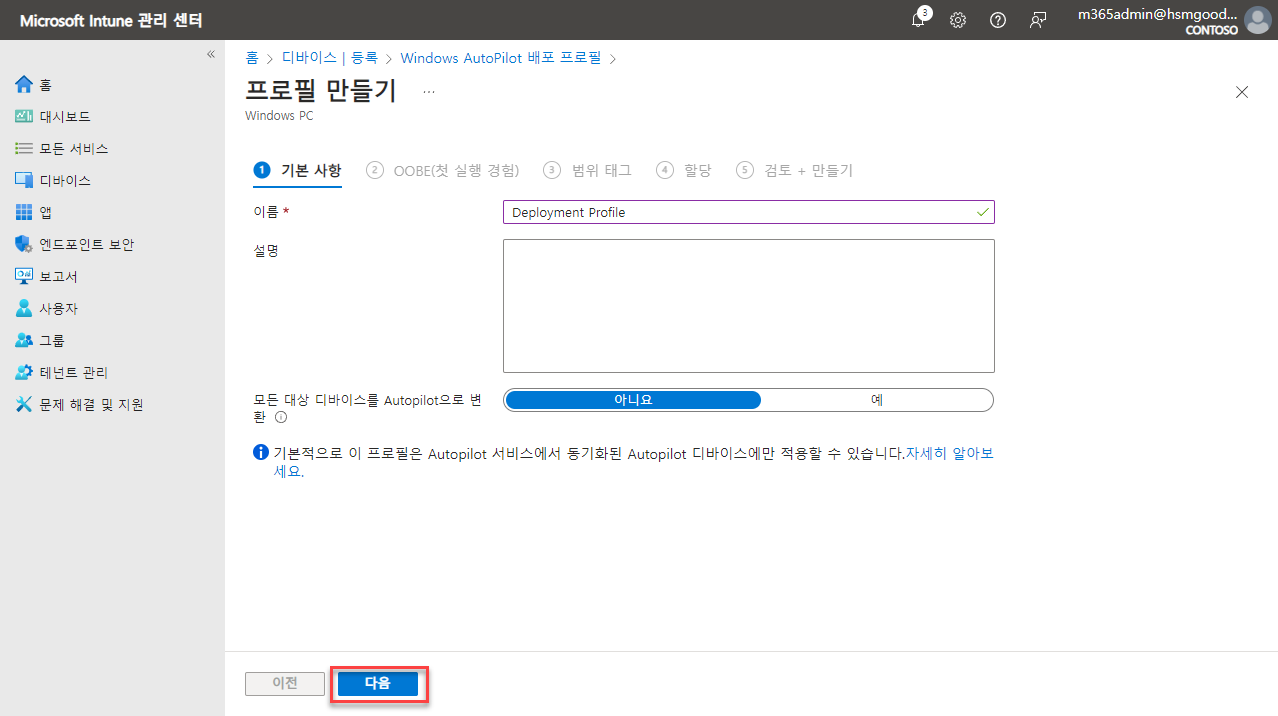
Task: Set the Autopilot conversion toggle to 예
Action: tap(876, 399)
